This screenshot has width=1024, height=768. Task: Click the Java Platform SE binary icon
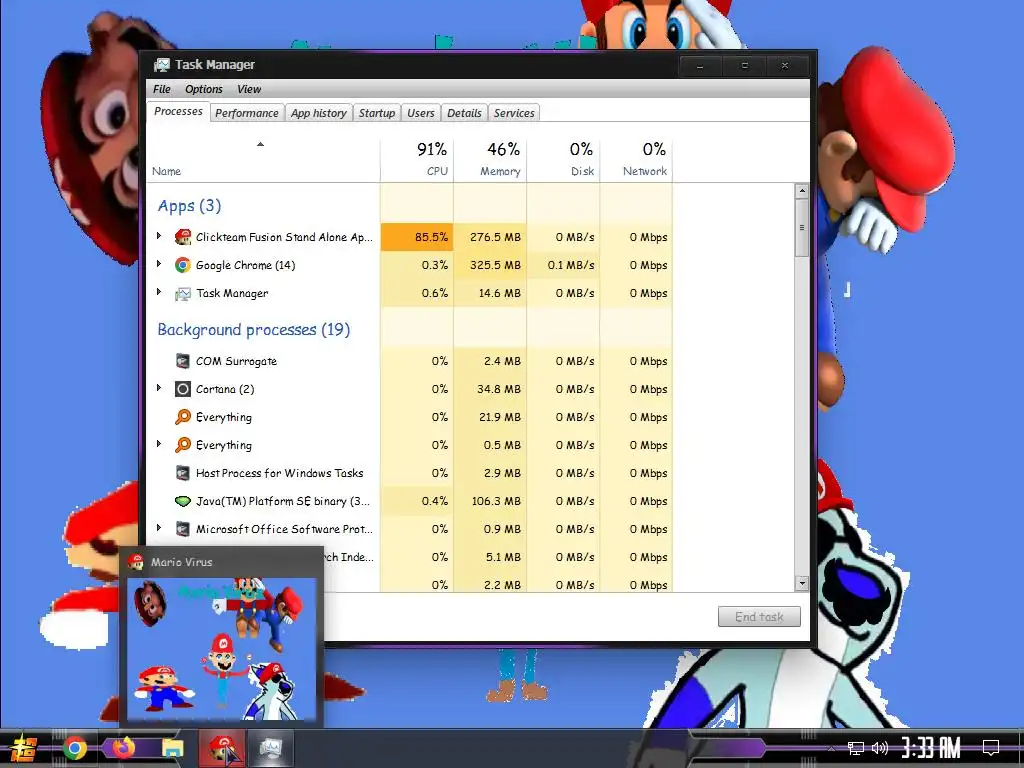183,501
